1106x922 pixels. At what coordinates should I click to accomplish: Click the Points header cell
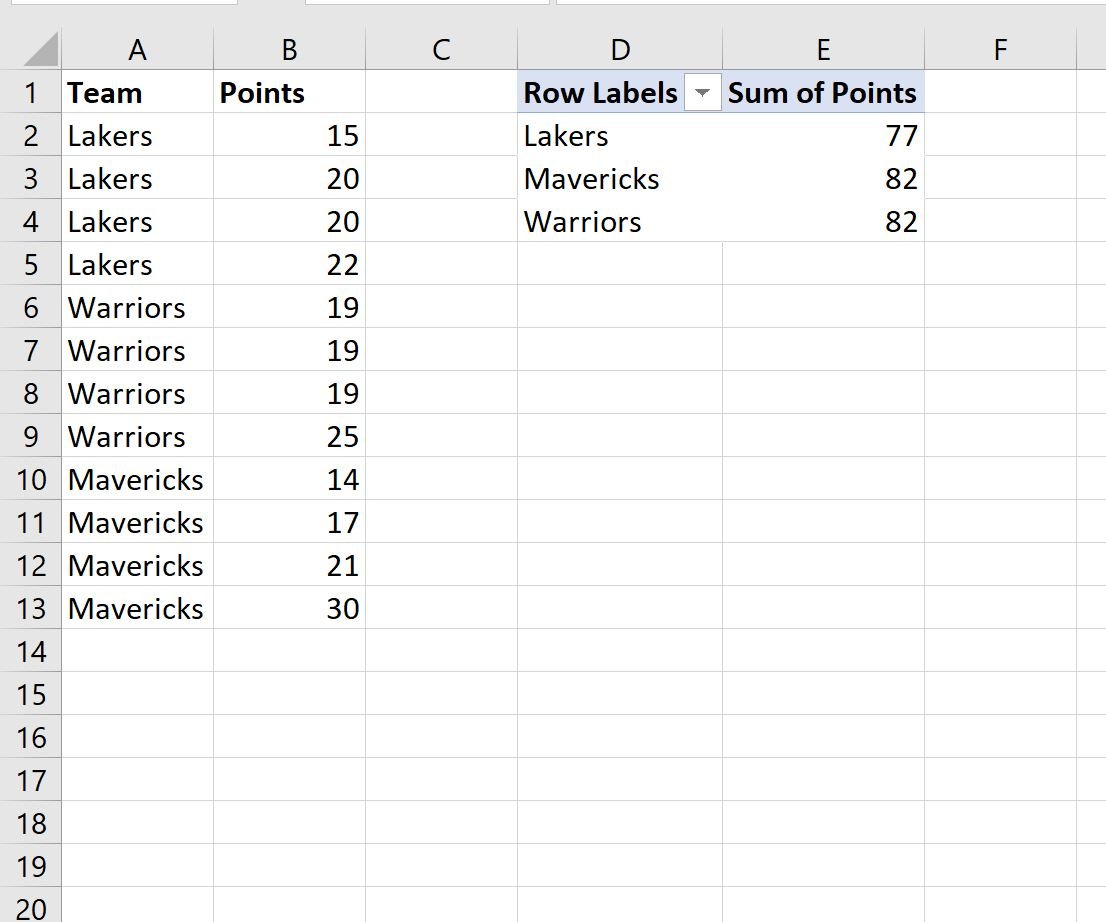[x=289, y=92]
